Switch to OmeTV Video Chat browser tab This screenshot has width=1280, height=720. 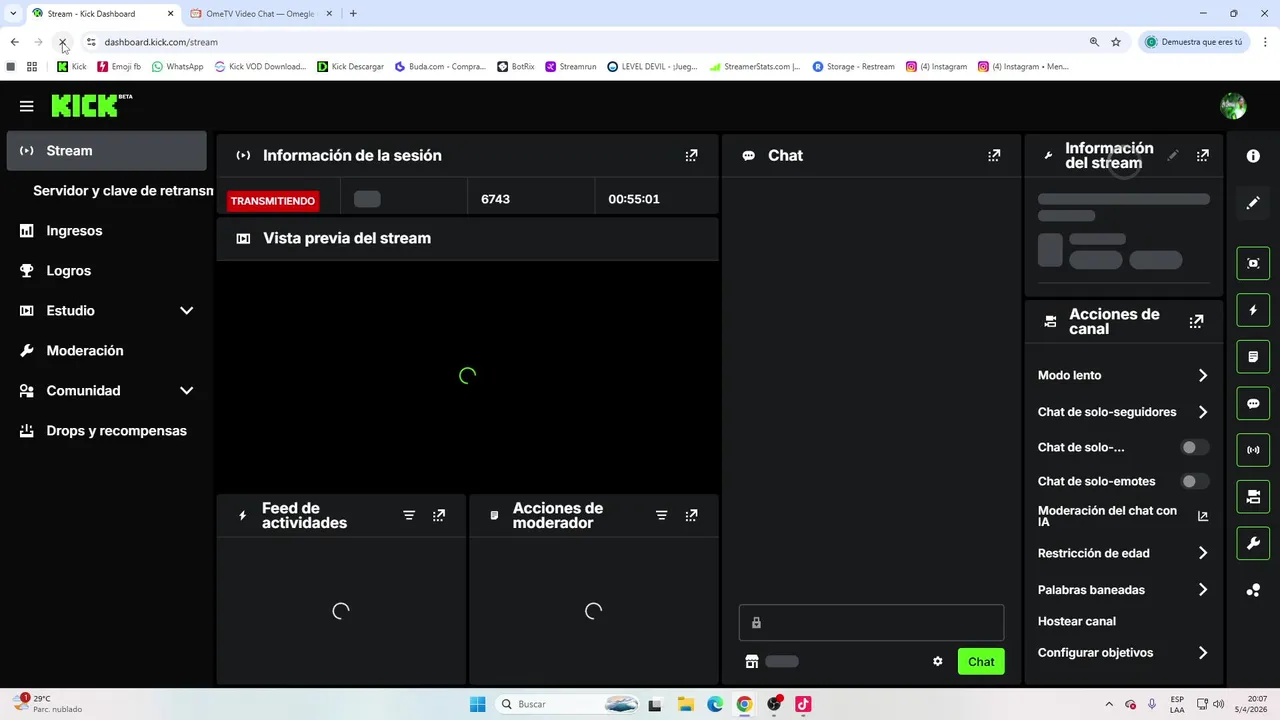coord(260,14)
